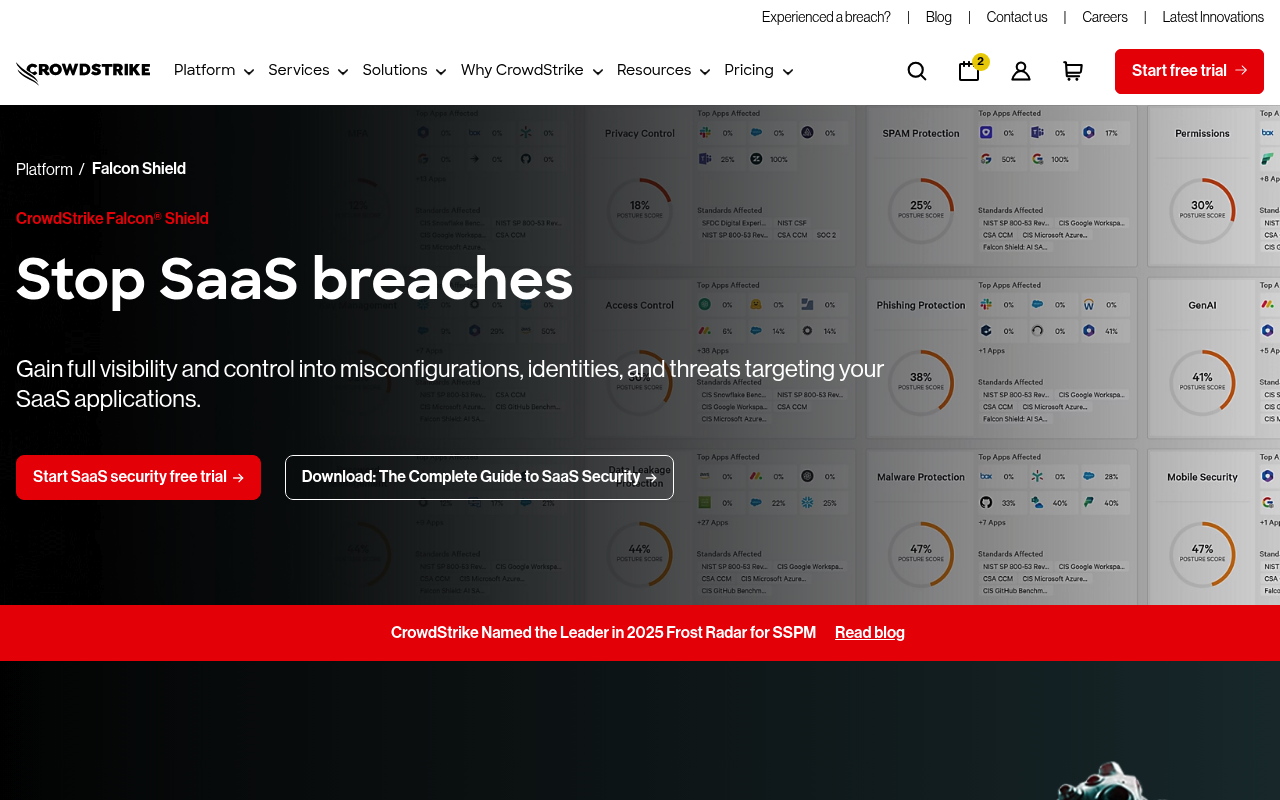Open the Contact us link
Image resolution: width=1280 pixels, height=800 pixels.
1017,18
